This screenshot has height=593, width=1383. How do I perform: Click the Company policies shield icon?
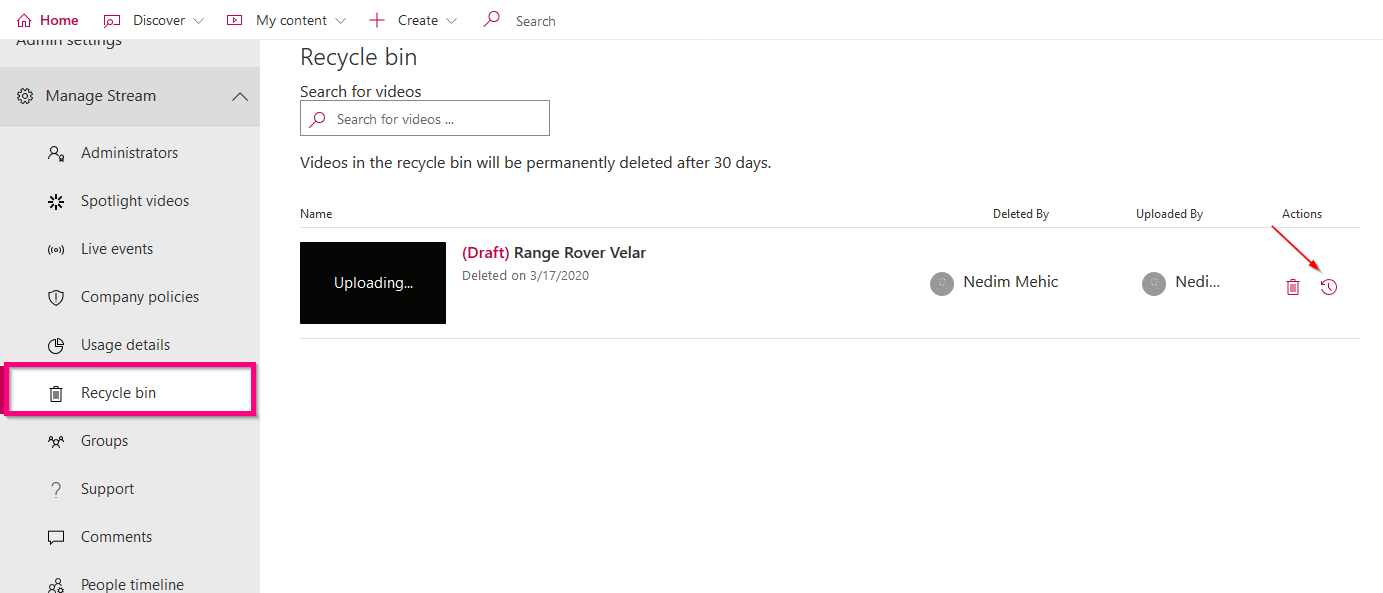56,297
